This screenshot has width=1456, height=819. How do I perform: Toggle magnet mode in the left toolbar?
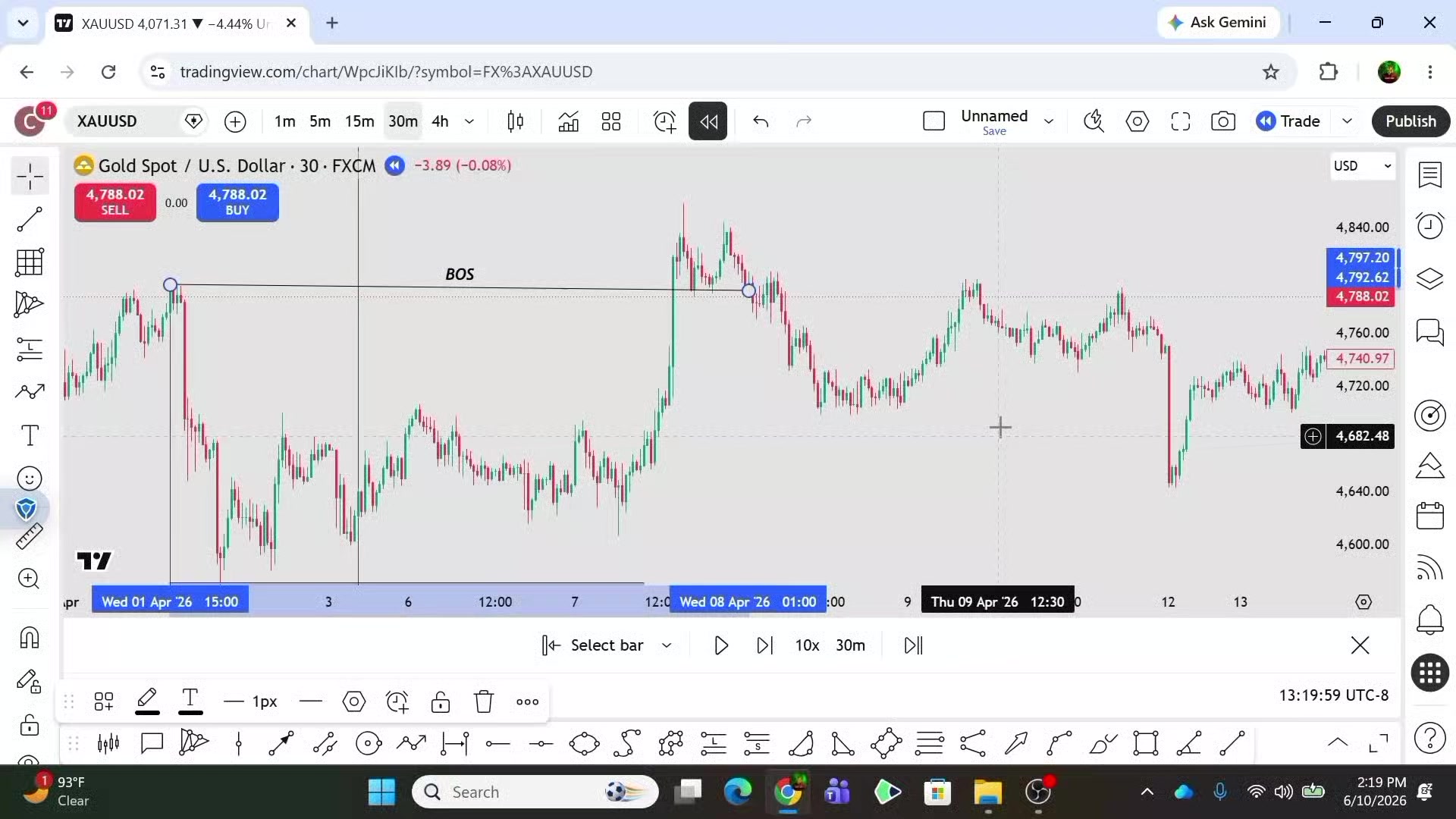[x=30, y=637]
